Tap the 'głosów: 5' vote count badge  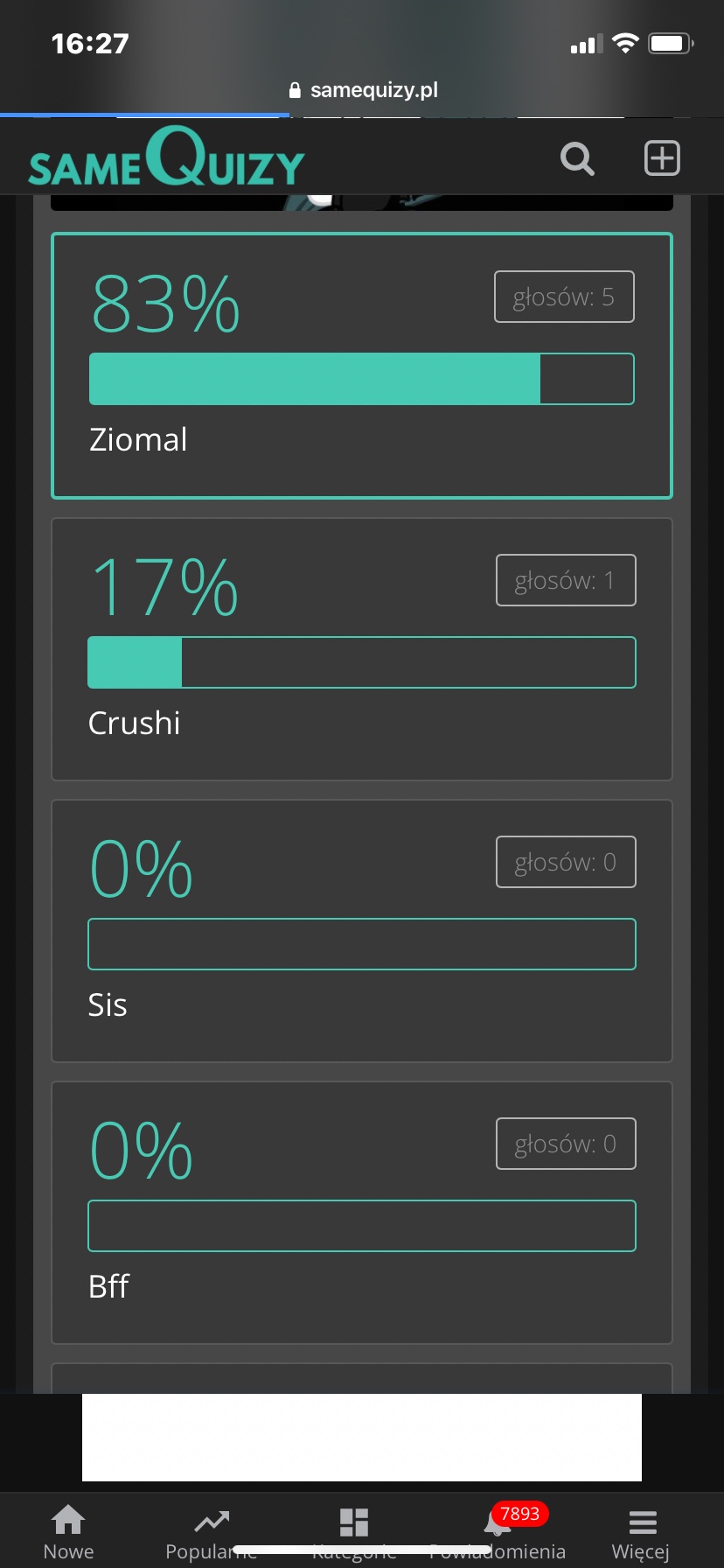[564, 297]
